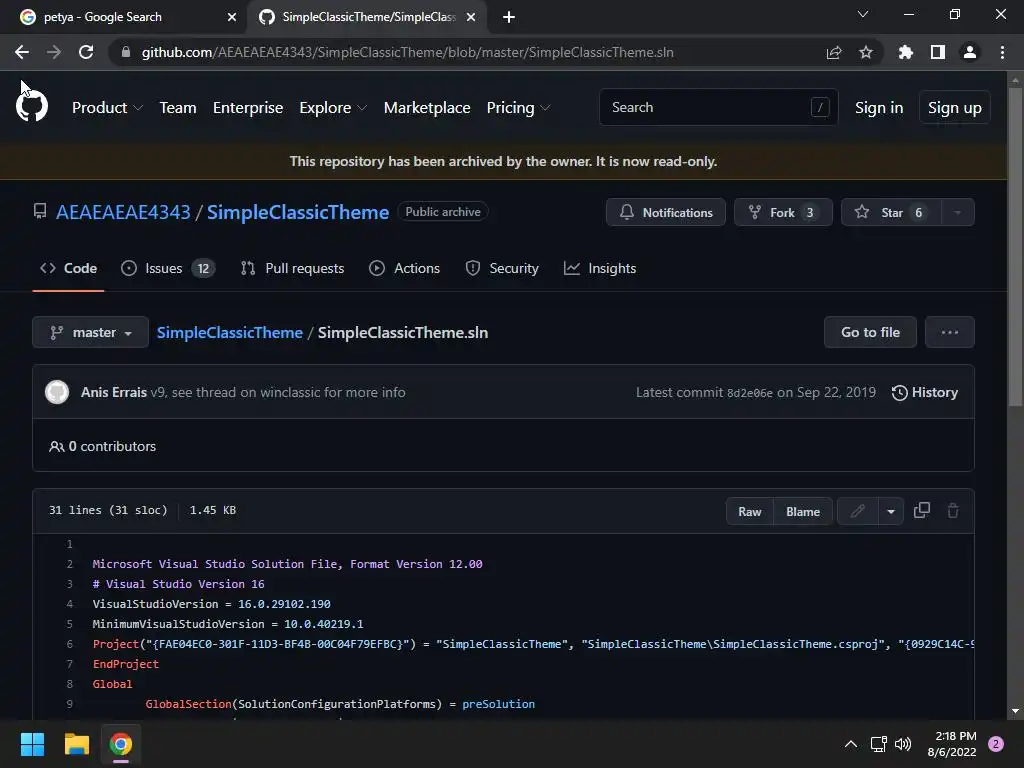Open the SimpleClassicTheme repository title link
Image resolution: width=1024 pixels, height=768 pixels.
(298, 212)
